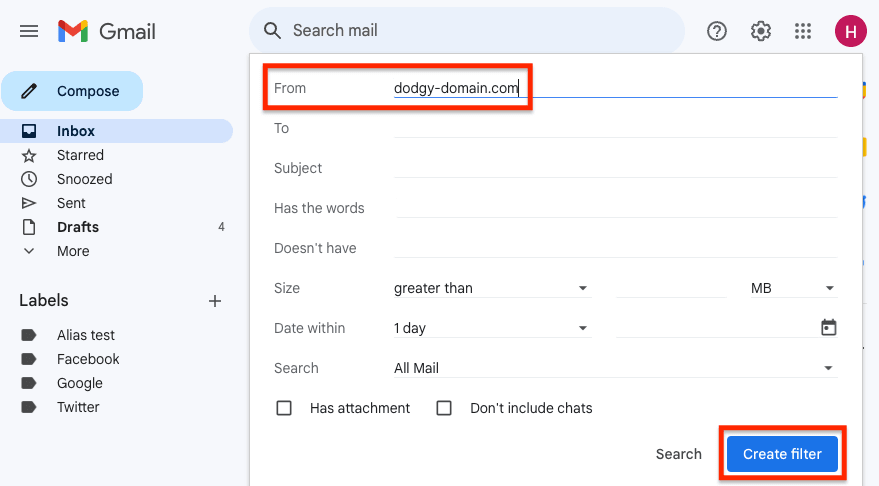
Task: Click the search magnifier icon
Action: point(272,31)
